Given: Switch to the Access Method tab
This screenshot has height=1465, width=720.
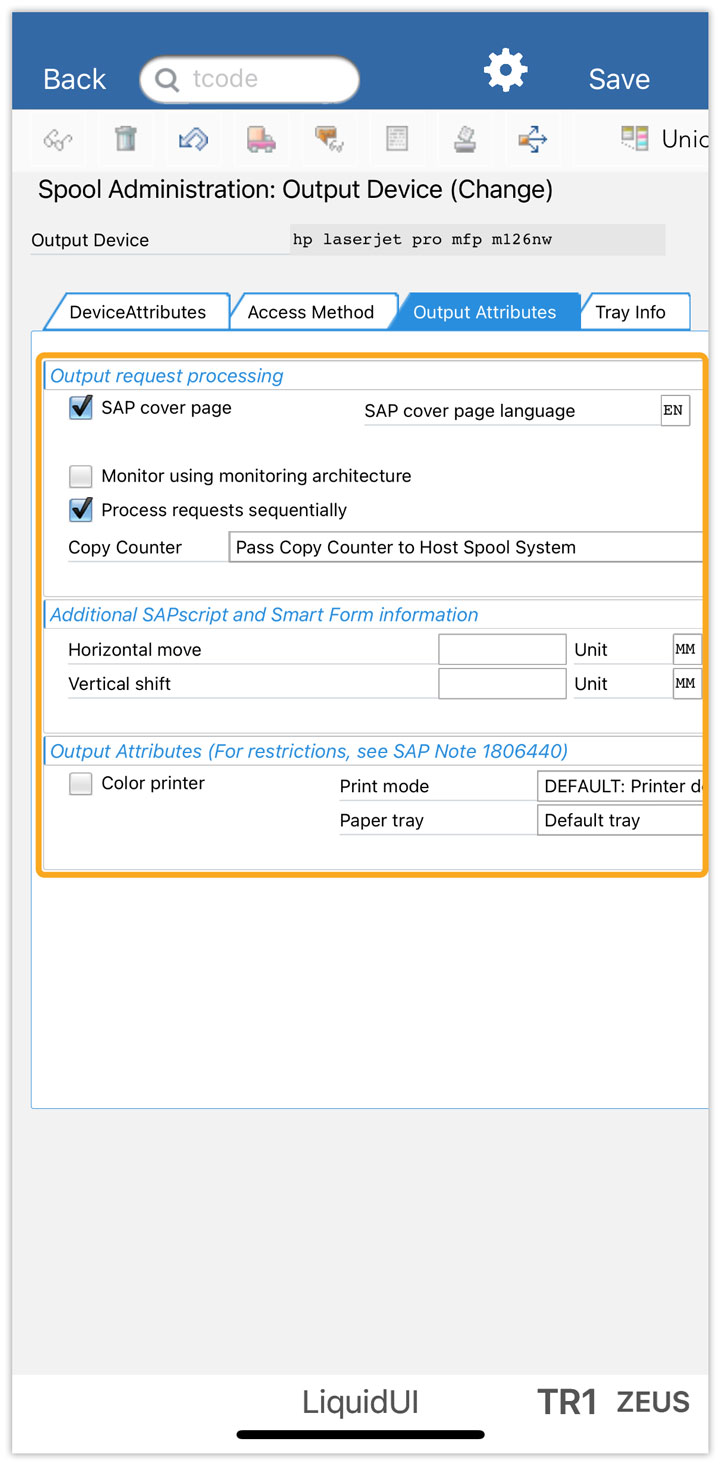Looking at the screenshot, I should pyautogui.click(x=311, y=312).
